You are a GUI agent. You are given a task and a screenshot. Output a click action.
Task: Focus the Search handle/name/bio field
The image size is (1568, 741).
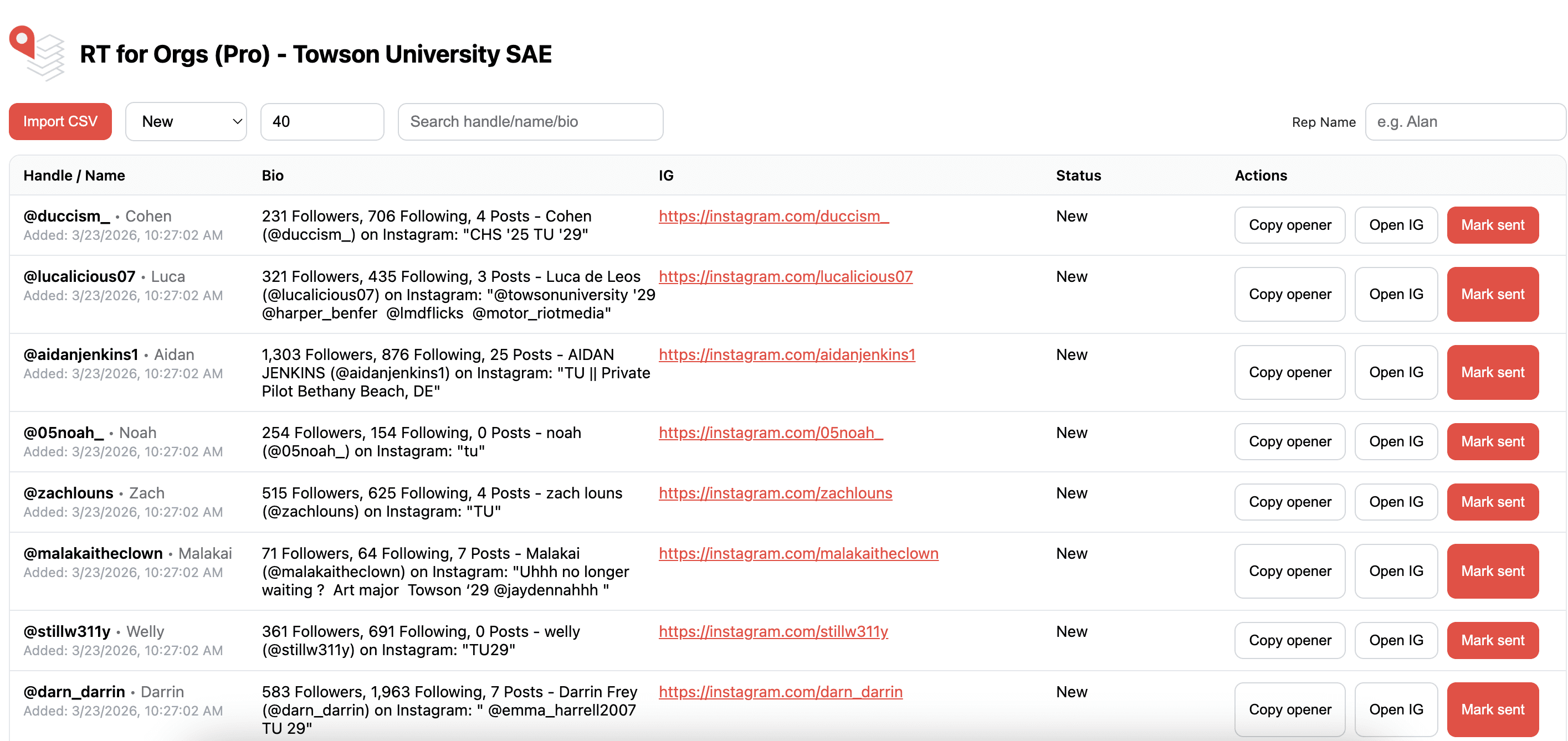click(x=530, y=122)
